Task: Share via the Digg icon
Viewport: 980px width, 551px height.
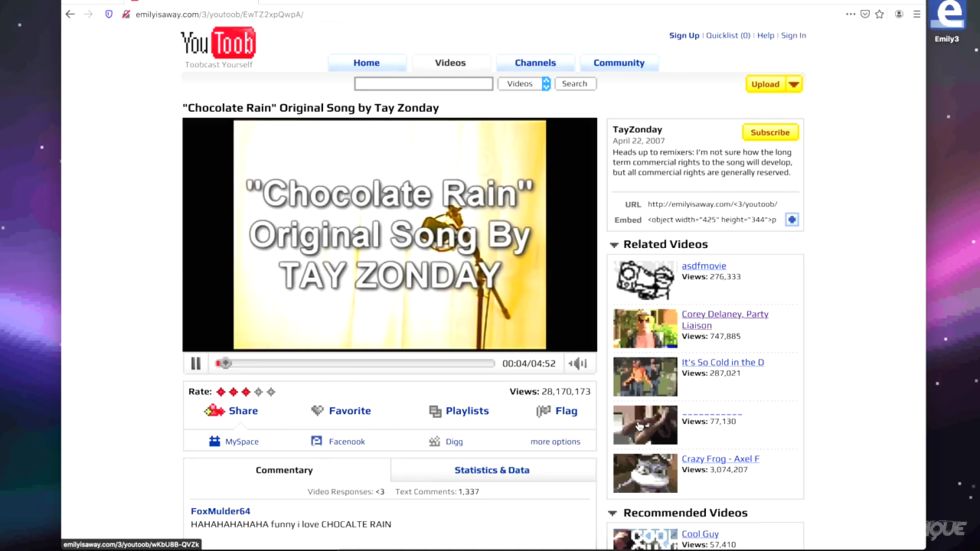Action: [x=434, y=441]
